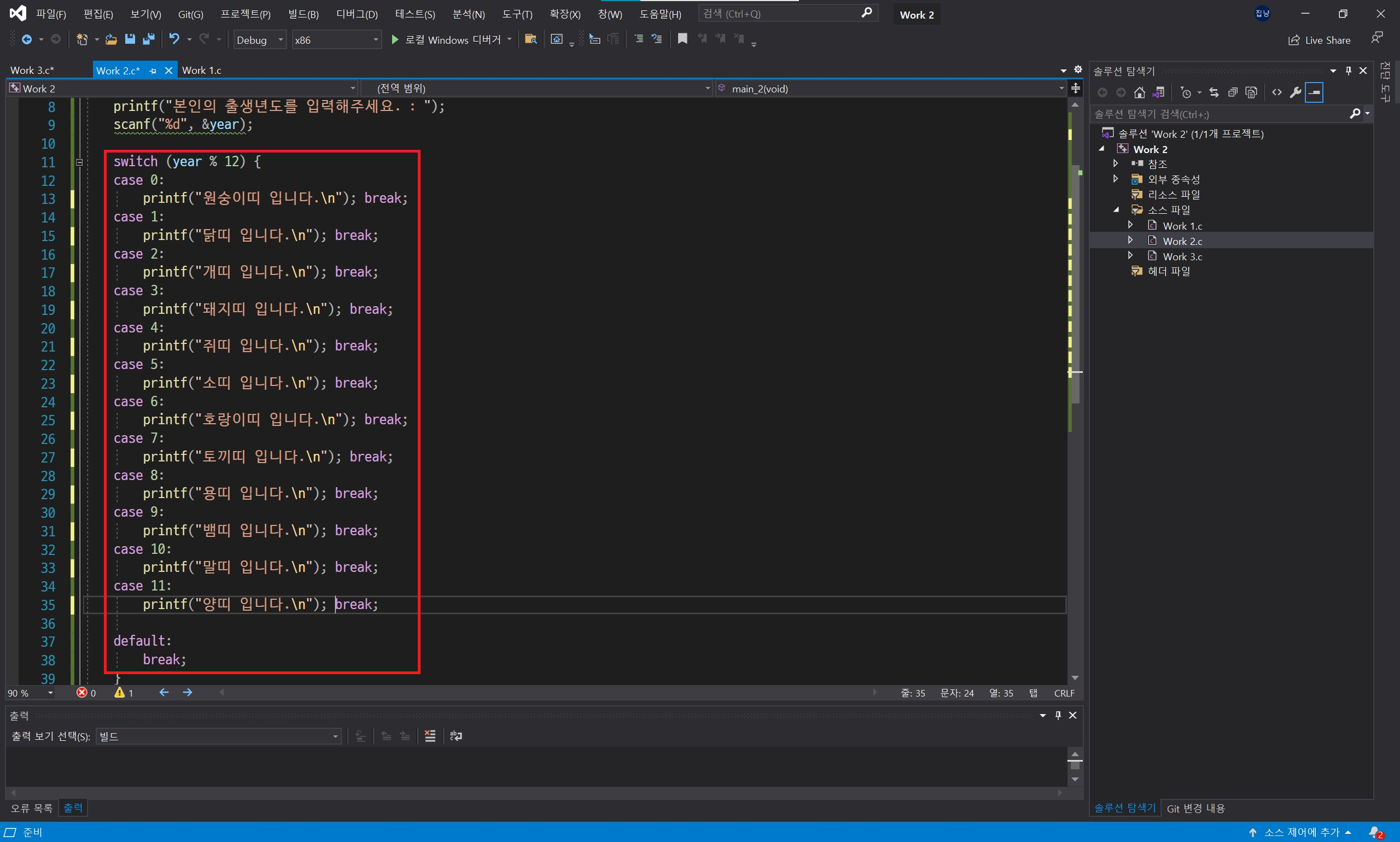Viewport: 1400px width, 842px height.
Task: Click Collapse All icon in Solution Explorer
Action: point(1233,92)
